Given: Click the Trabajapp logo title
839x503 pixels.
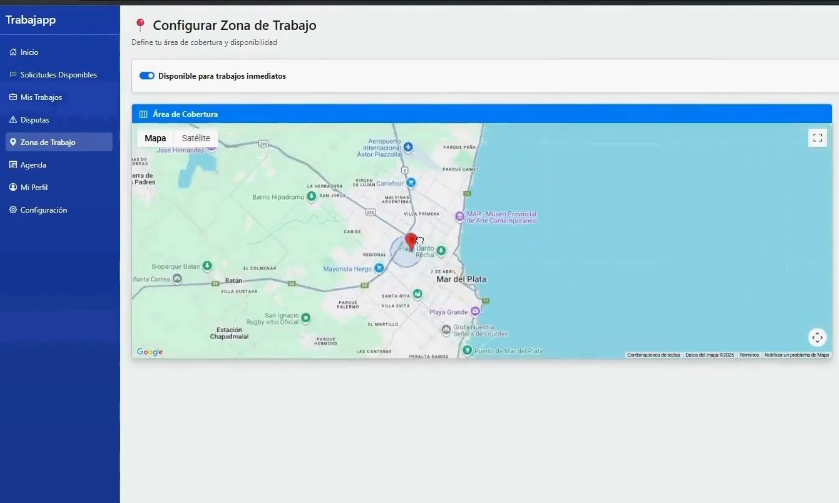Looking at the screenshot, I should 30,20.
